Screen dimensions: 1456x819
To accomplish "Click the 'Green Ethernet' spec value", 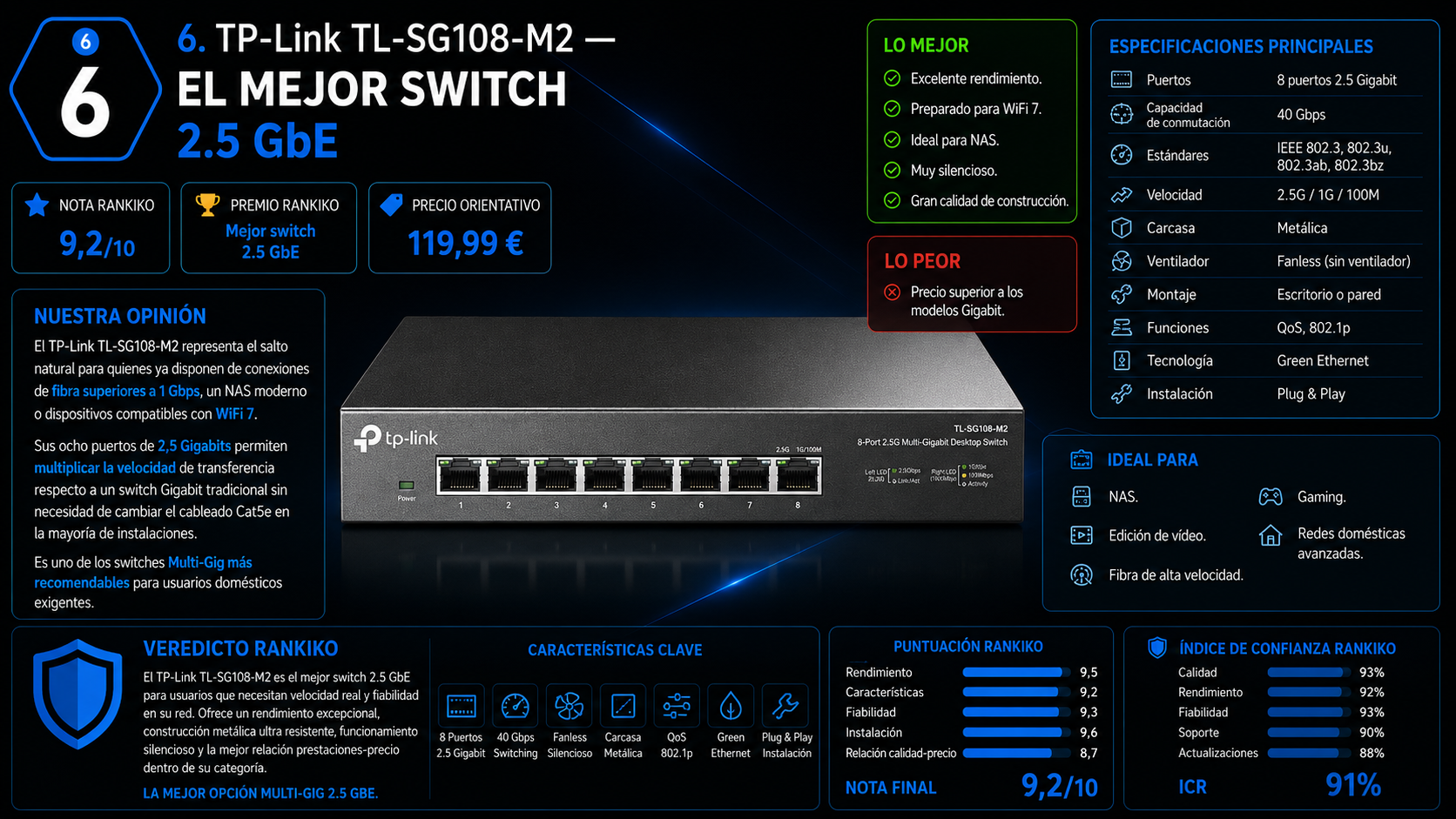I will pyautogui.click(x=1323, y=360).
